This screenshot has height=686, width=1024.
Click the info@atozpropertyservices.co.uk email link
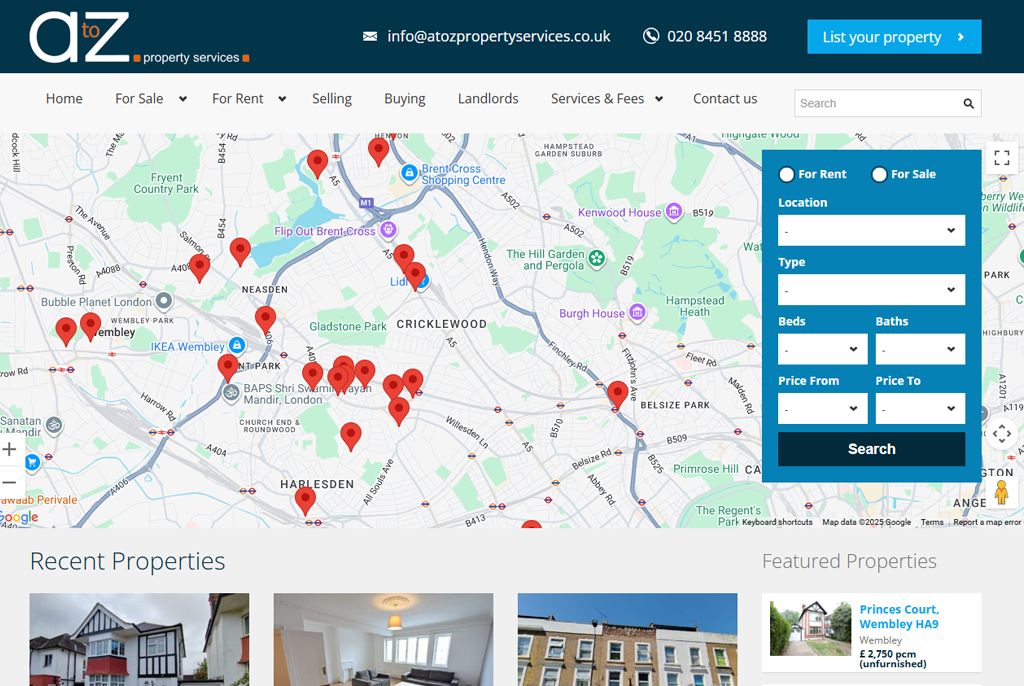tap(498, 37)
